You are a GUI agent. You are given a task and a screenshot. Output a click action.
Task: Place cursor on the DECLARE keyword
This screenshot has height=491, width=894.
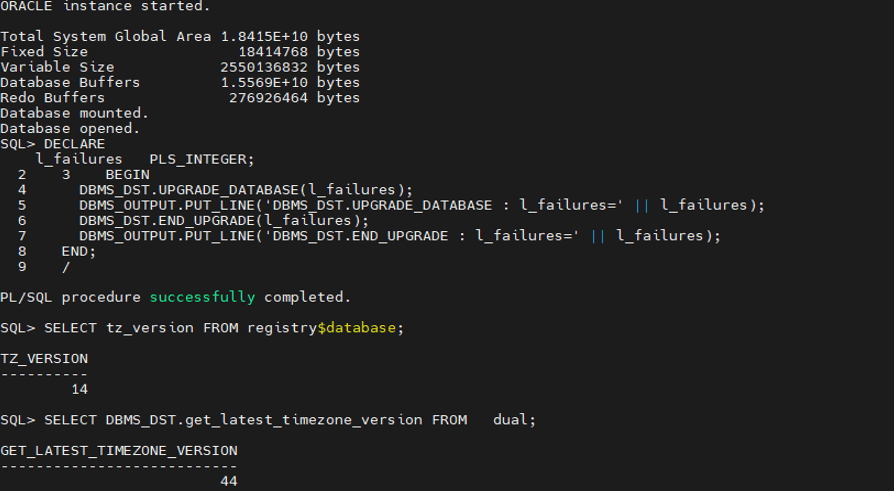click(x=75, y=144)
